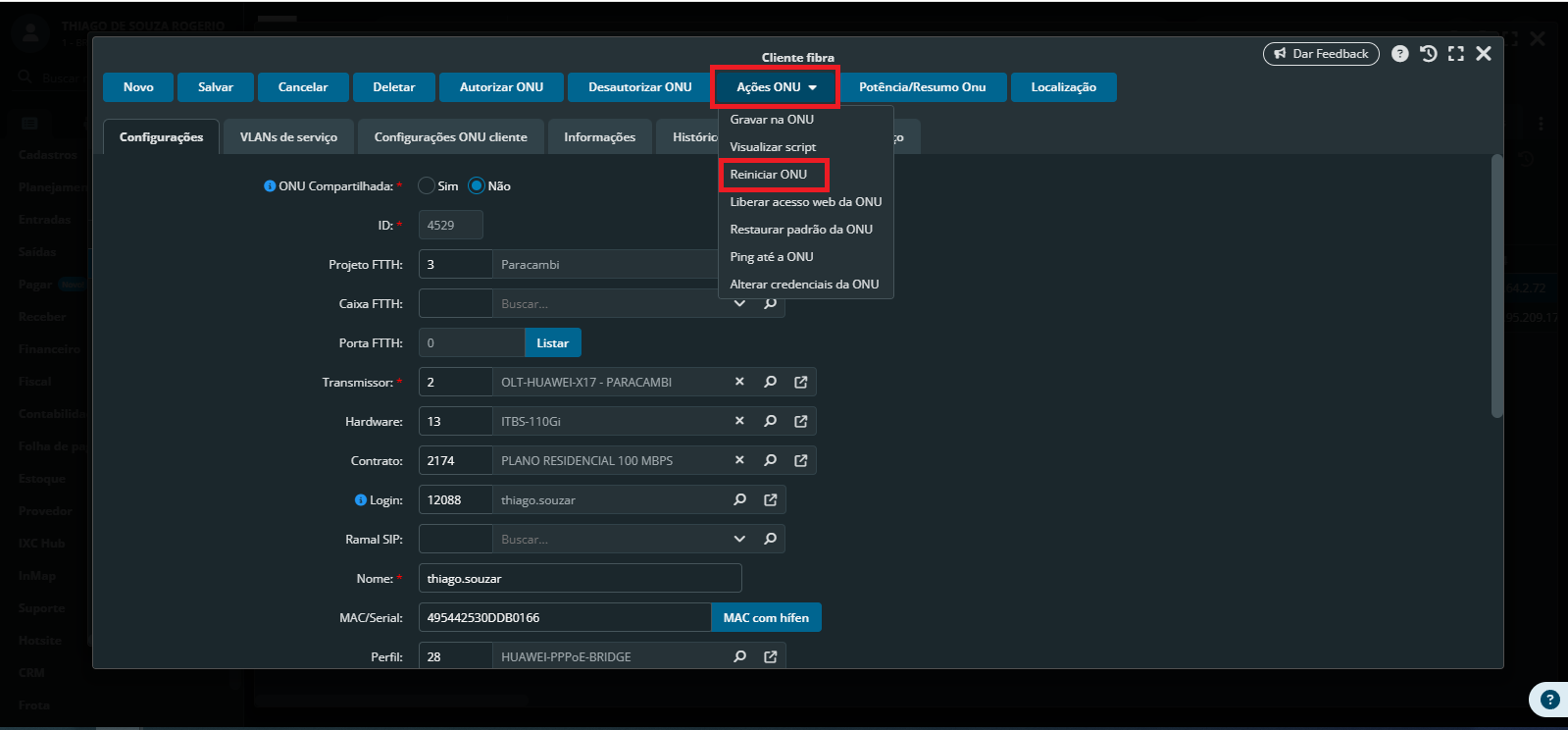Open Hardware record with external link icon
Screen dimensions: 1568x730
click(x=800, y=421)
